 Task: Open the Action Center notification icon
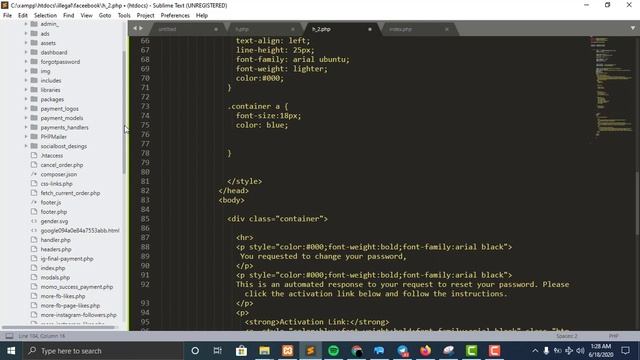[x=625, y=351]
